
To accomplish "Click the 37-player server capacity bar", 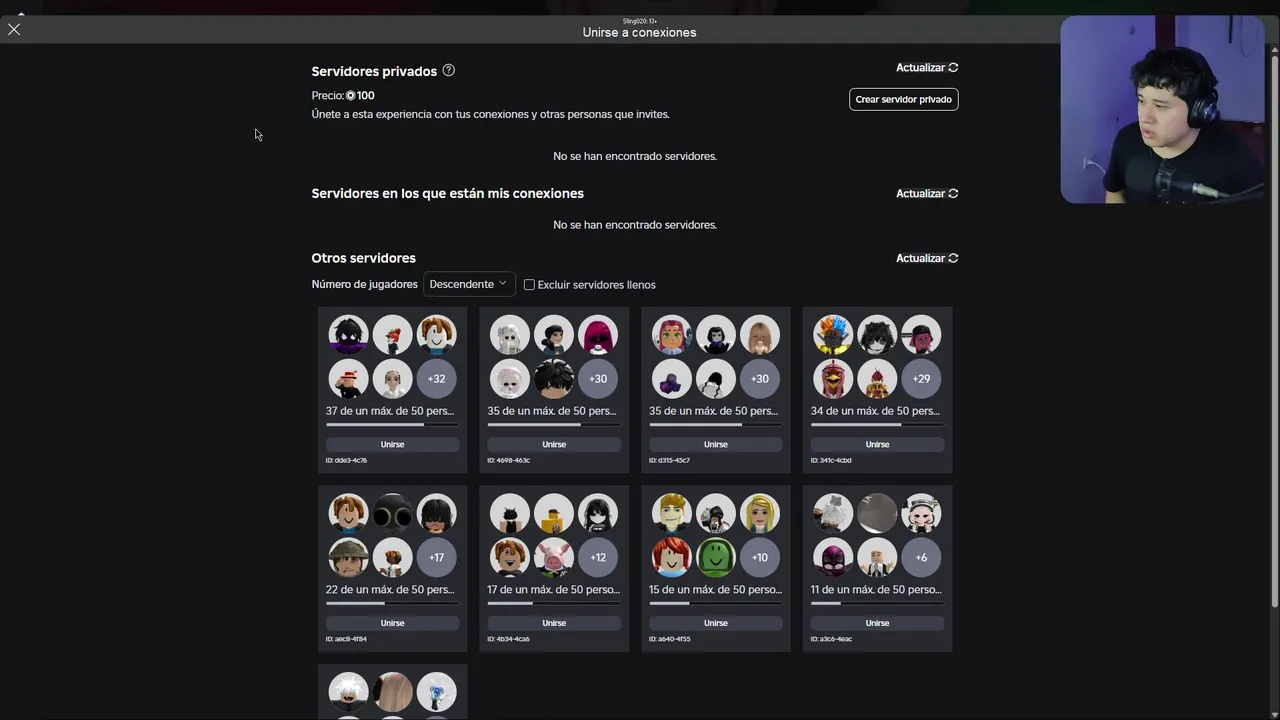I will (x=392, y=425).
